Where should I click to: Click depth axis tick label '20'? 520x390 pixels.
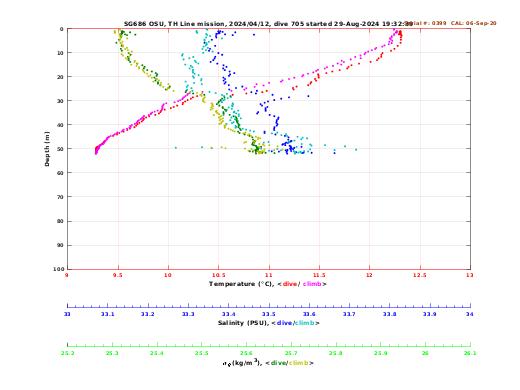(x=60, y=77)
